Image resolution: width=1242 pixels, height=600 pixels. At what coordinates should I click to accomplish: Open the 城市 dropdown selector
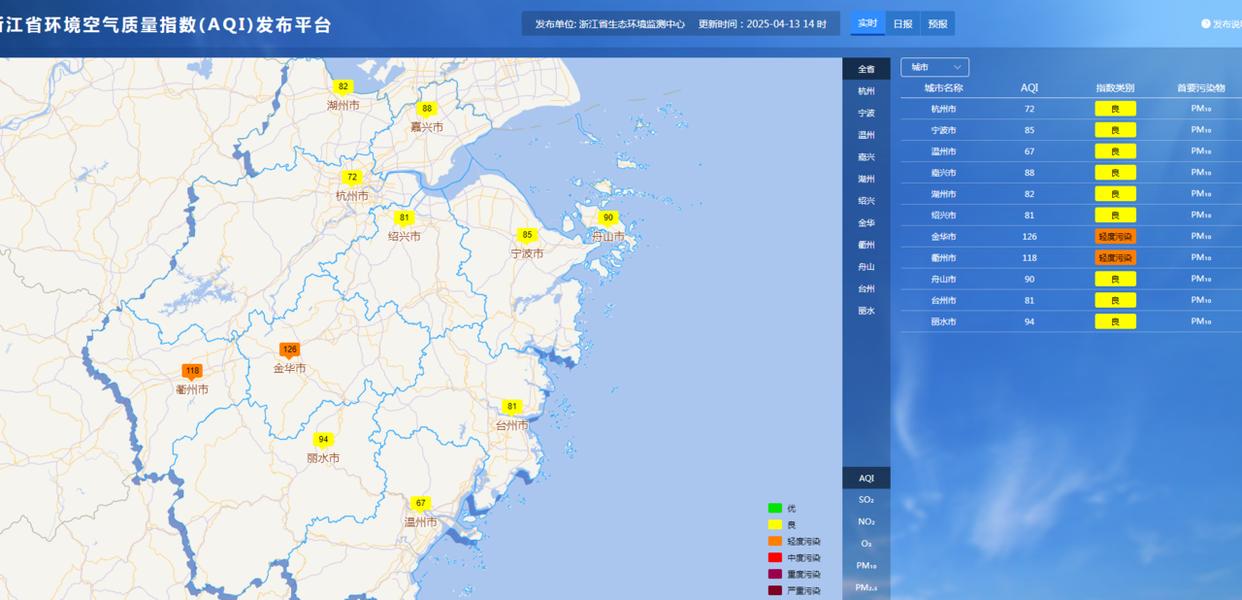coord(934,67)
